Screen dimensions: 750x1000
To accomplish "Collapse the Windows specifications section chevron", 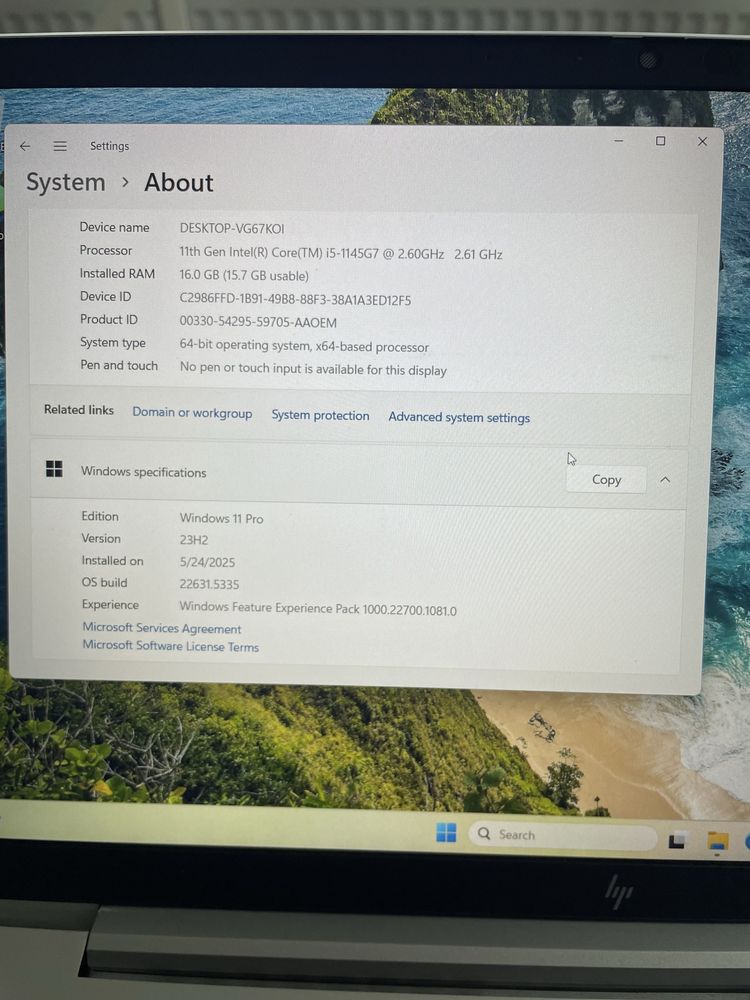I will coord(665,480).
